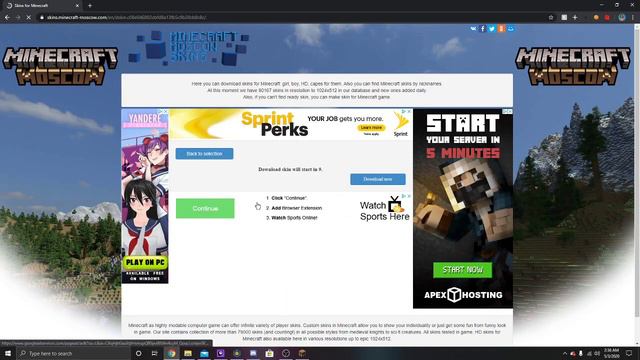The image size is (640, 360).
Task: Close the Apex Hosting ad via corner X
Action: (509, 111)
